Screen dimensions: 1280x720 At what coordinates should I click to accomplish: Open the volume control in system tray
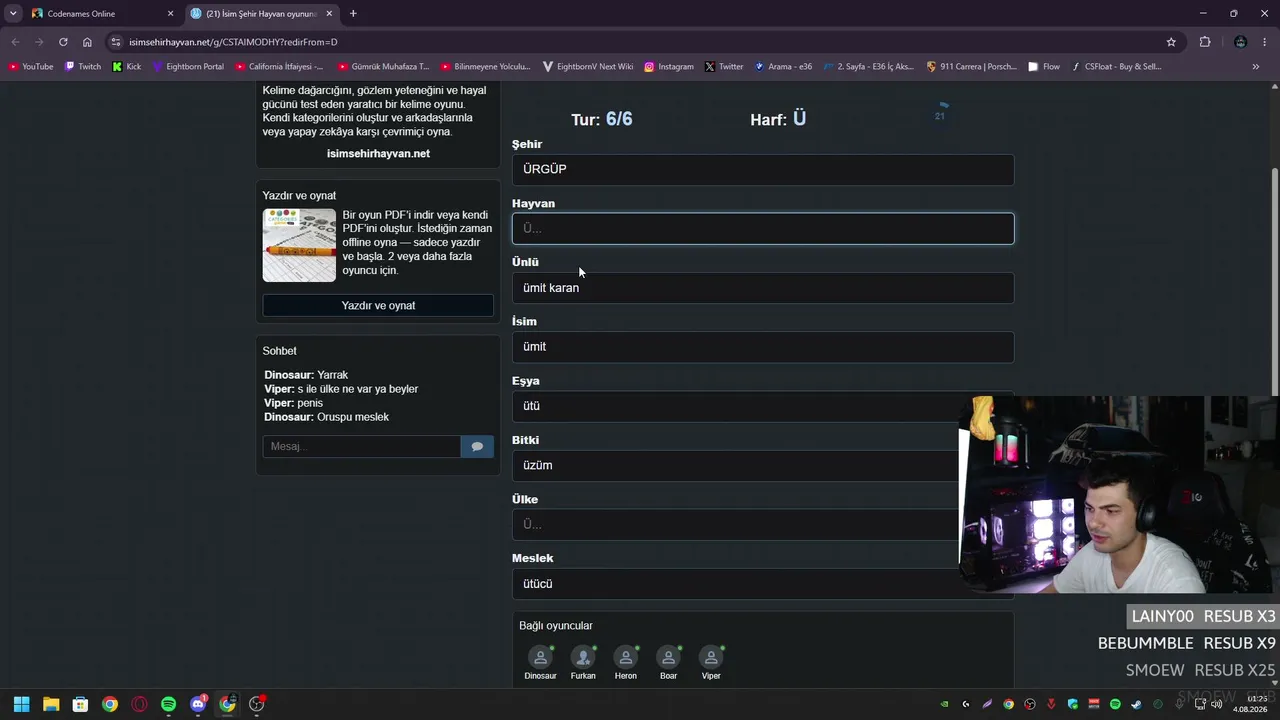[1217, 704]
